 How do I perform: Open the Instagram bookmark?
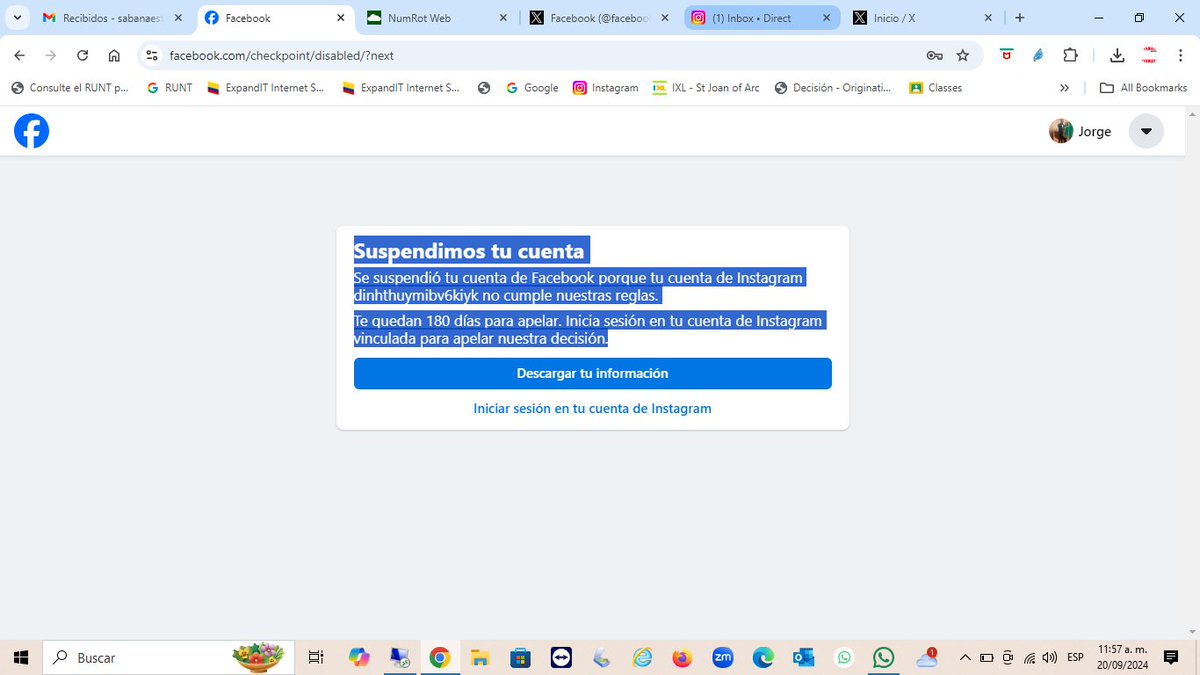pyautogui.click(x=605, y=88)
